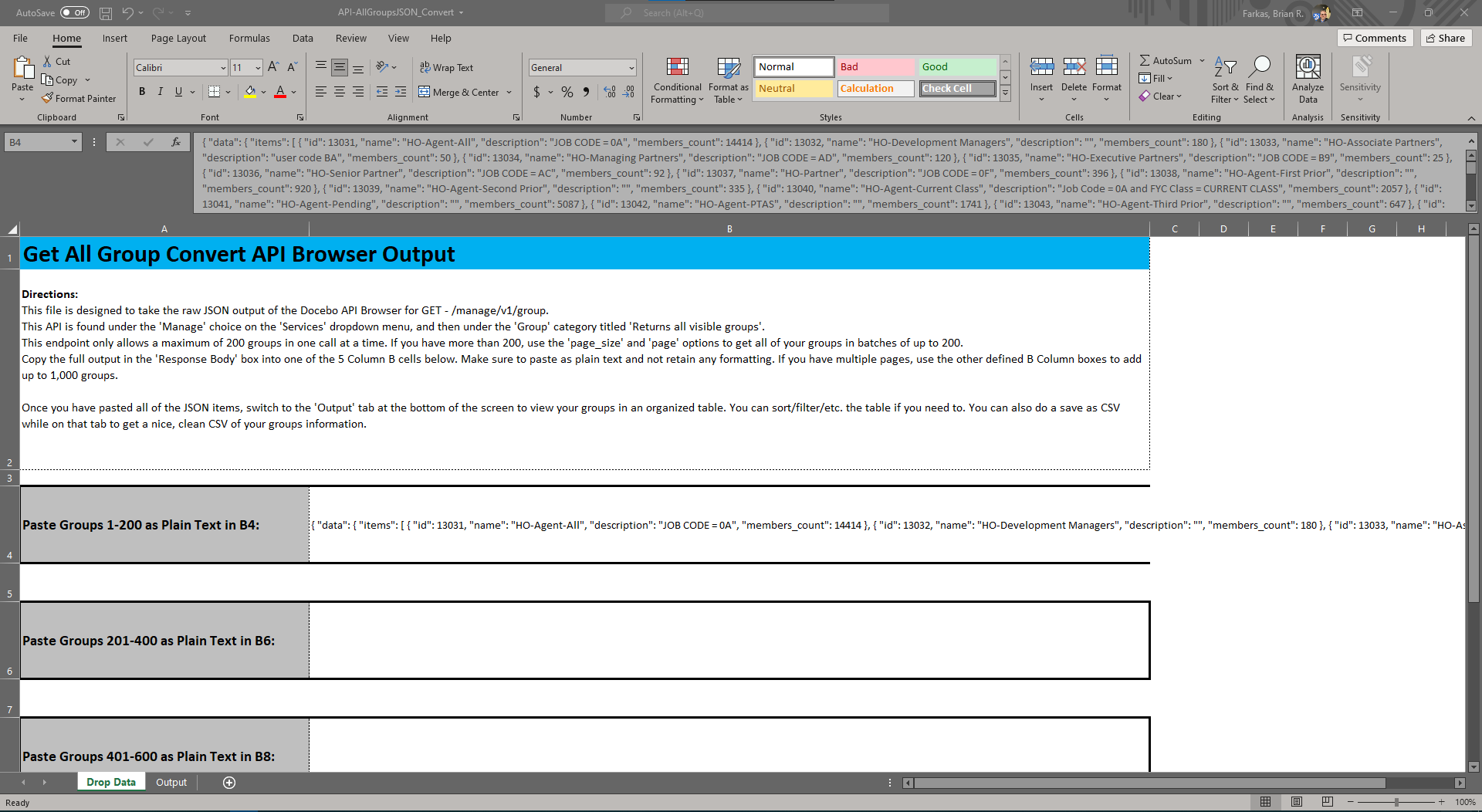
Task: Open the File menu
Action: pyautogui.click(x=20, y=38)
